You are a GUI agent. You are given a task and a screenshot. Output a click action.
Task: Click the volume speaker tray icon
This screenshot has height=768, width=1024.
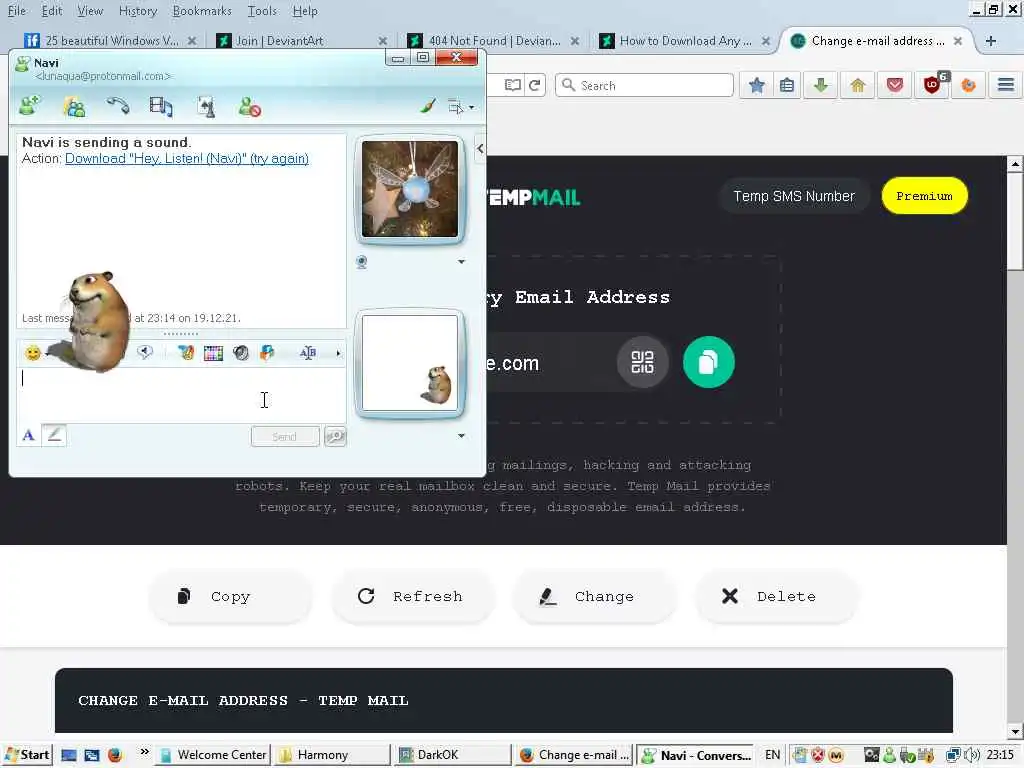(972, 755)
